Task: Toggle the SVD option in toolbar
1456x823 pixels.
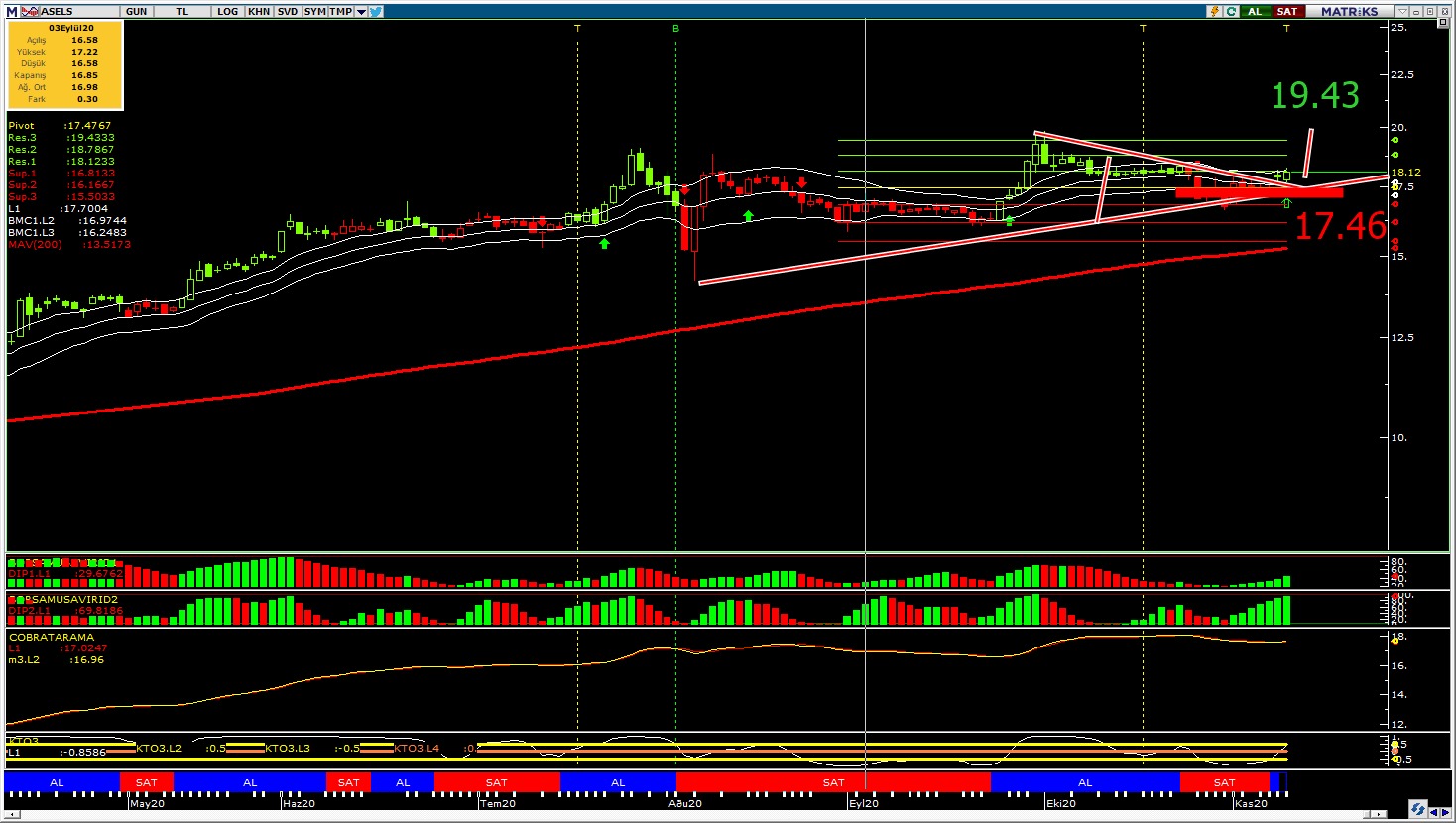Action: (288, 11)
